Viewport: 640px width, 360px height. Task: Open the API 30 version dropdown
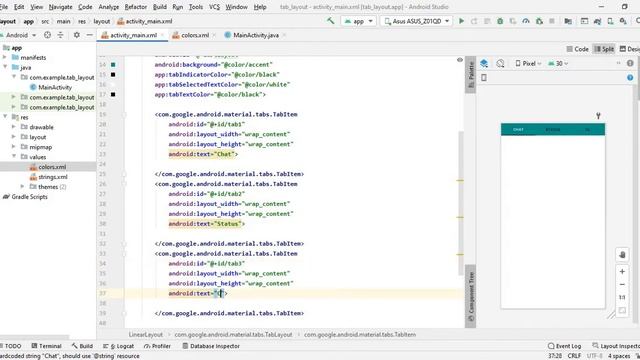tap(558, 63)
